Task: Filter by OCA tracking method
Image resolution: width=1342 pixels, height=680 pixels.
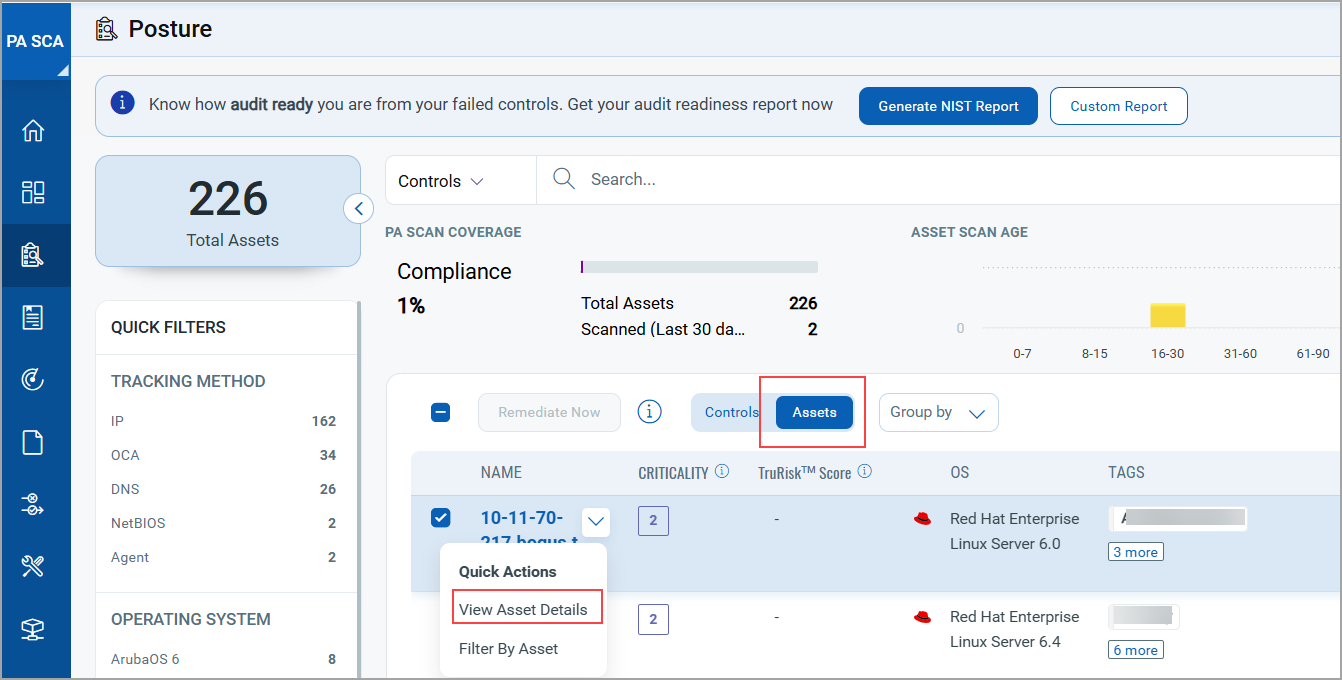Action: (x=223, y=455)
